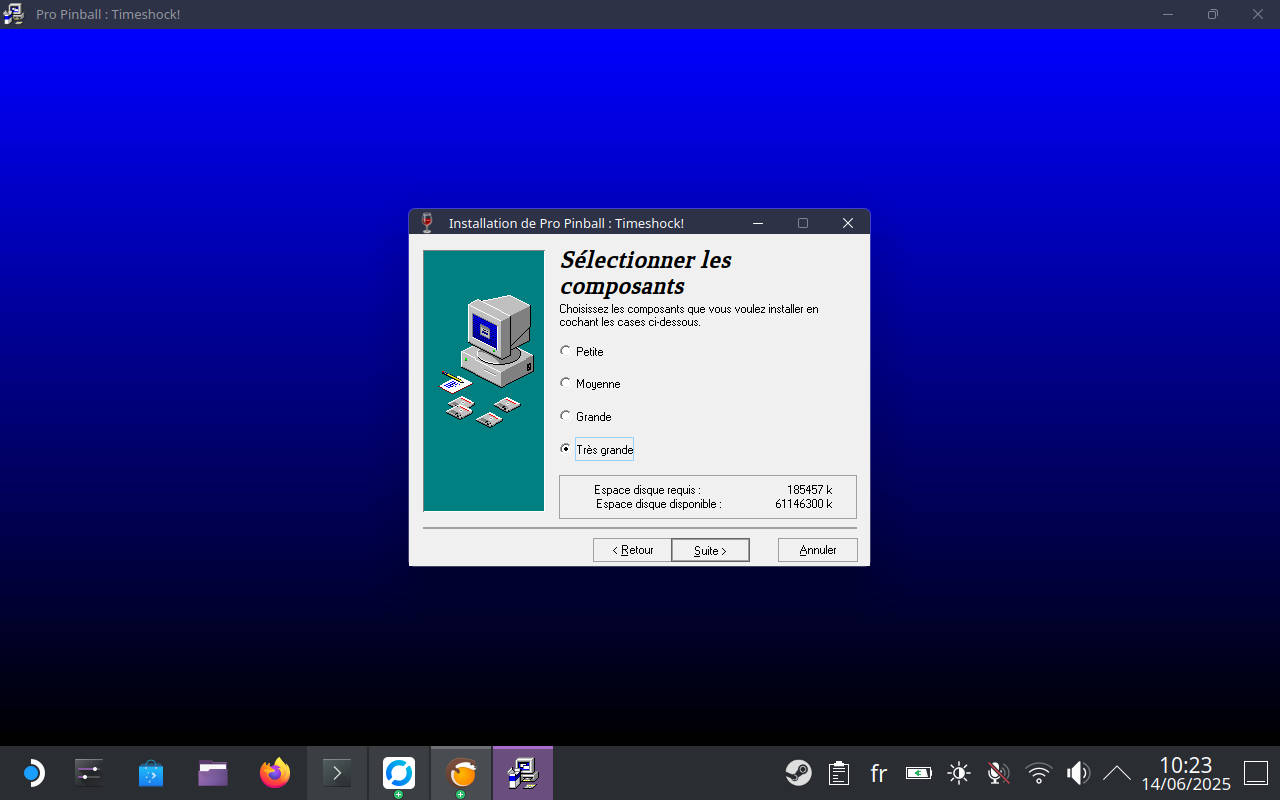Open Steam from the system tray
Viewport: 1280px width, 800px height.
(798, 773)
